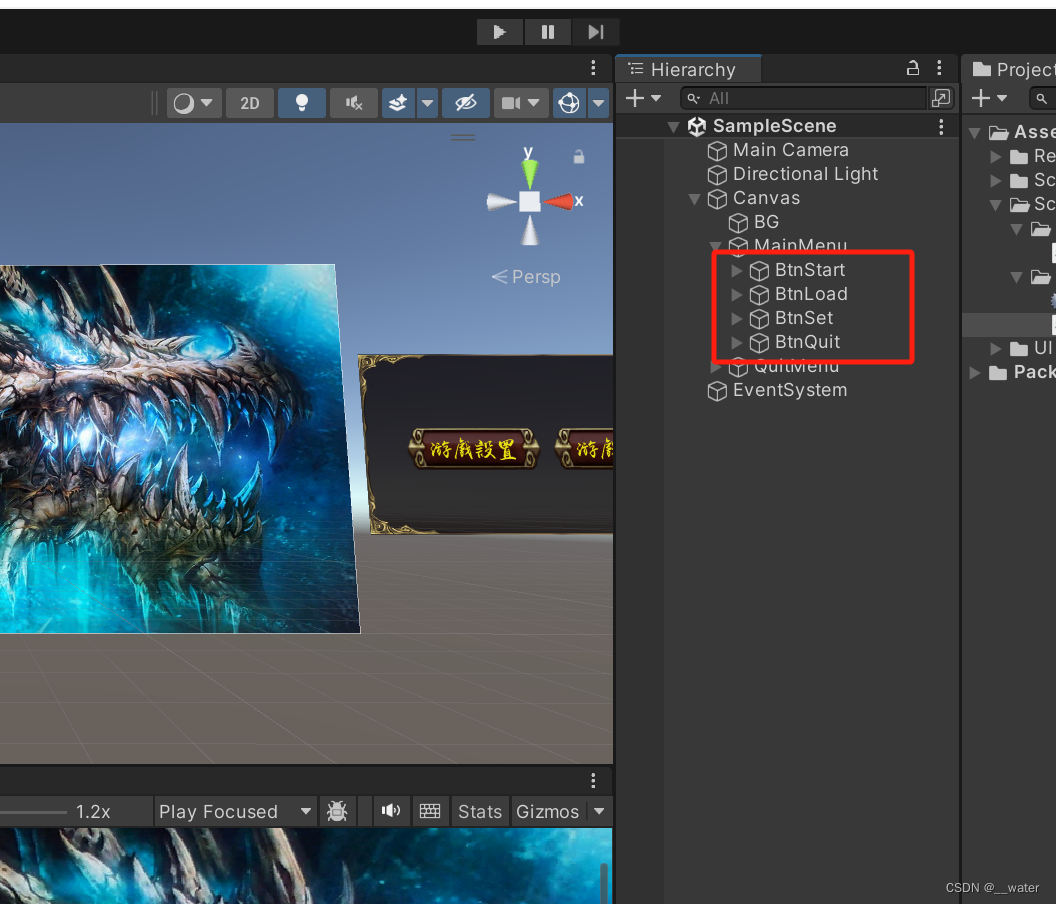Open the Scene view gizmos dropdown arrow
1056x904 pixels.
(599, 103)
